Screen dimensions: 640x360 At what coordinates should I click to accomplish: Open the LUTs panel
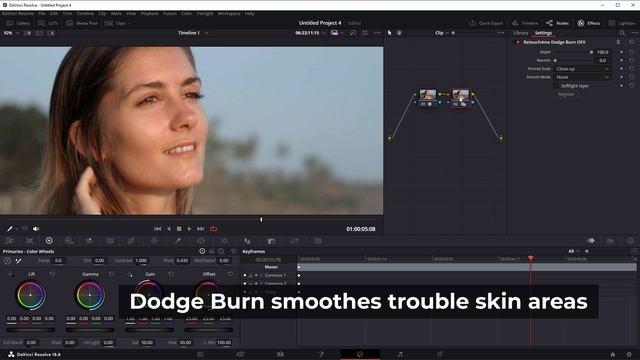tap(48, 23)
